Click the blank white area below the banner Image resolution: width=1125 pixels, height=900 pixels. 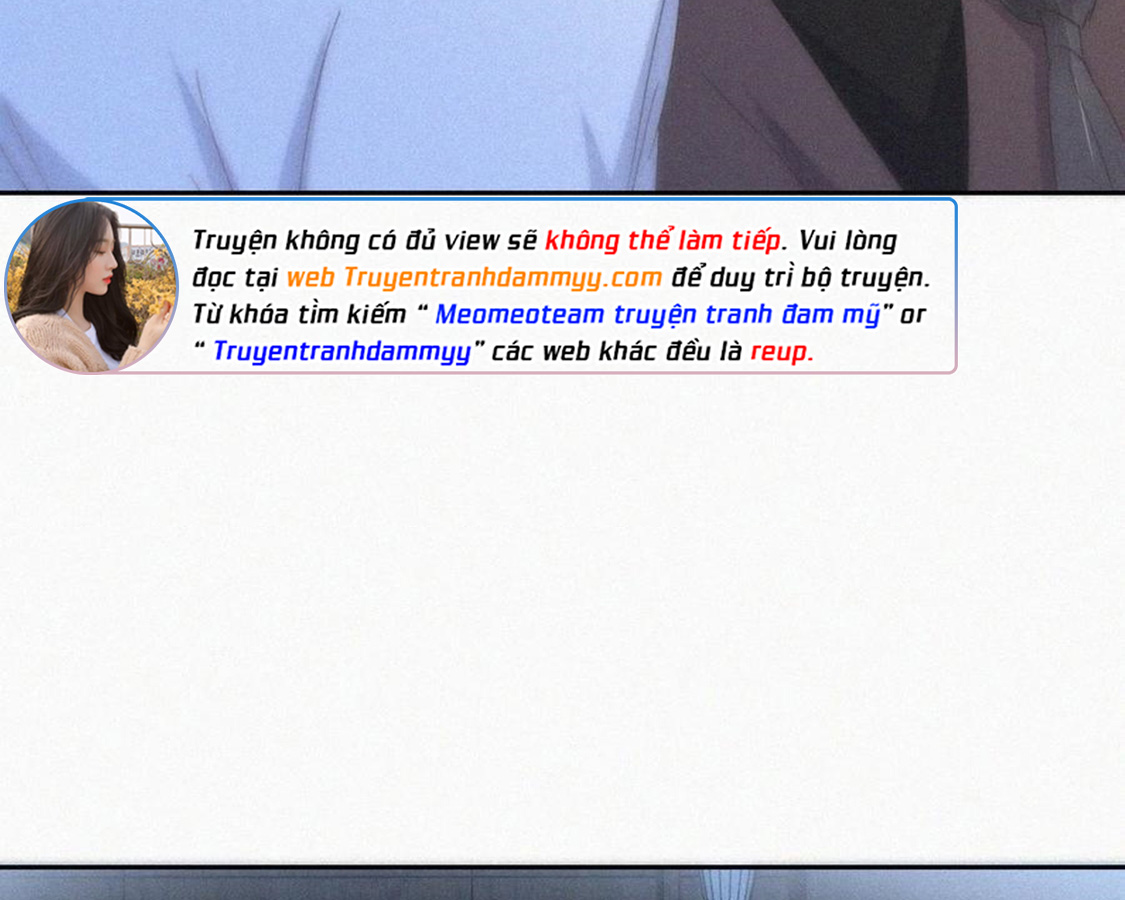pyautogui.click(x=560, y=620)
